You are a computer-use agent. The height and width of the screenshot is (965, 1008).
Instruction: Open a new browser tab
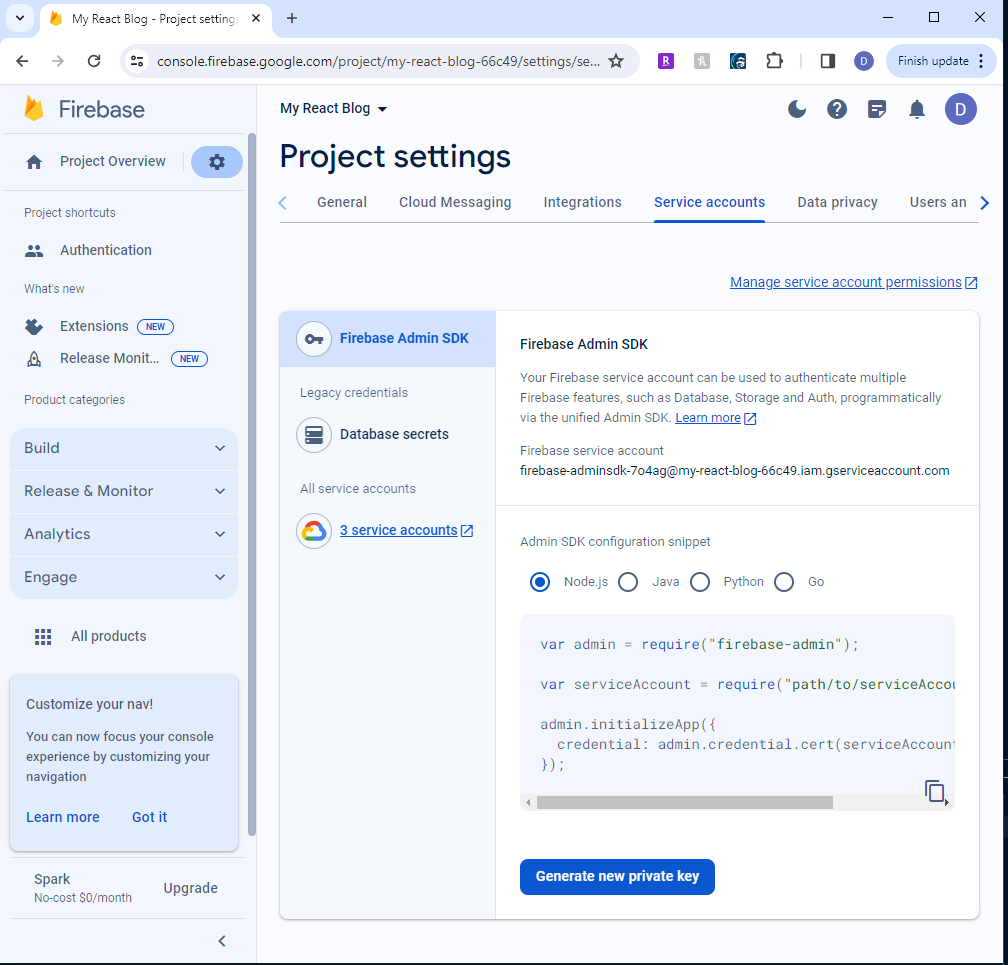[x=292, y=18]
